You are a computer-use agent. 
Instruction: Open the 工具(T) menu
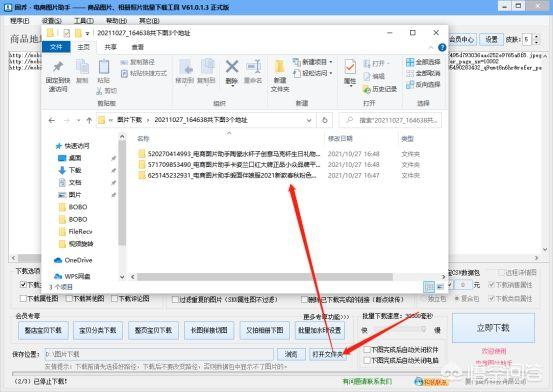tap(84, 21)
